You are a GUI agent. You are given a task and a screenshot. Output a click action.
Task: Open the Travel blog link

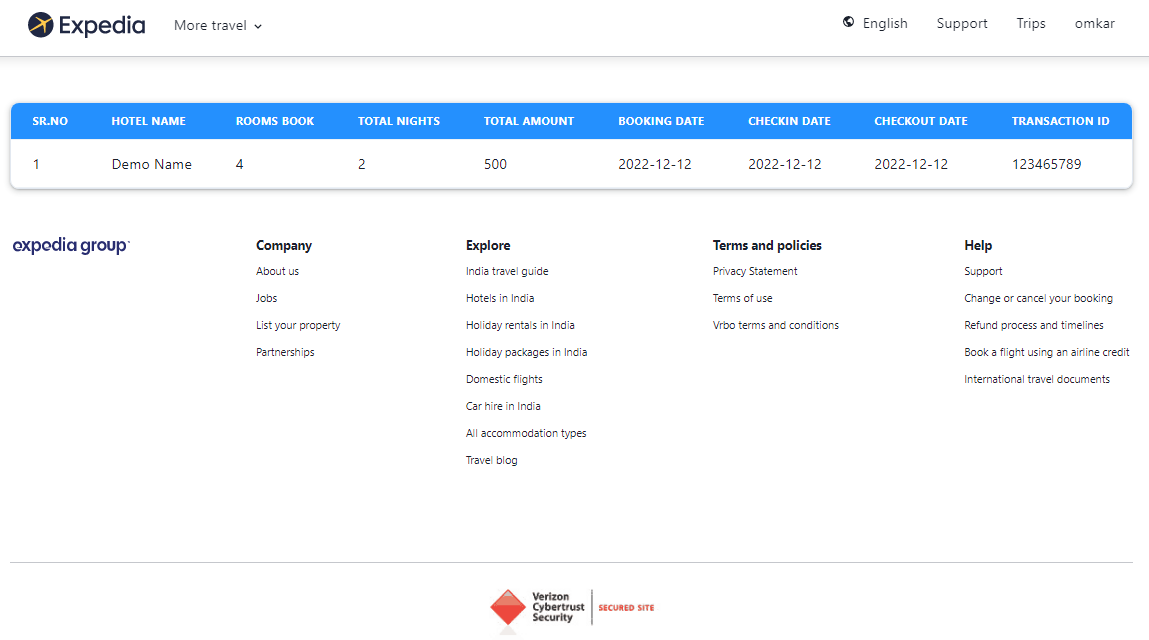(x=491, y=460)
